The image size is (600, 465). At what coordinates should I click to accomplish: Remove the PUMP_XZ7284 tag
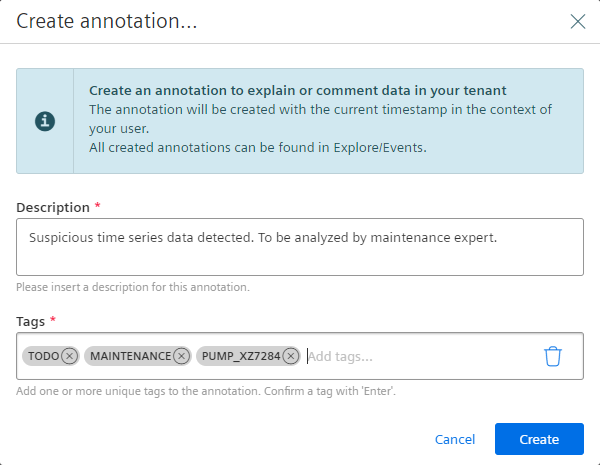coord(291,356)
